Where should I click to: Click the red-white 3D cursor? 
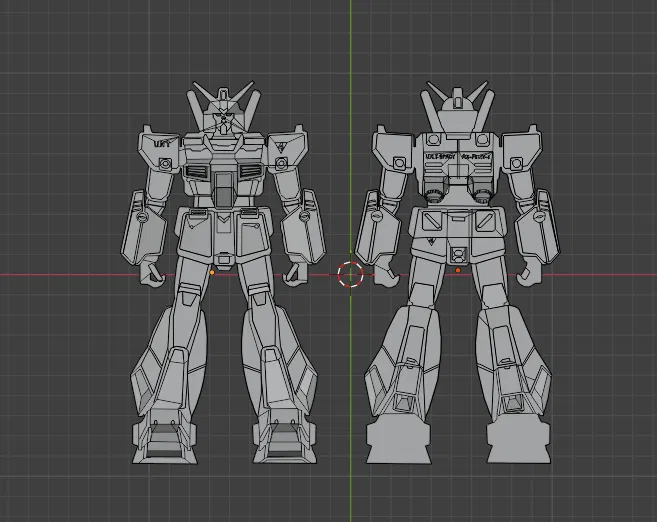point(351,275)
